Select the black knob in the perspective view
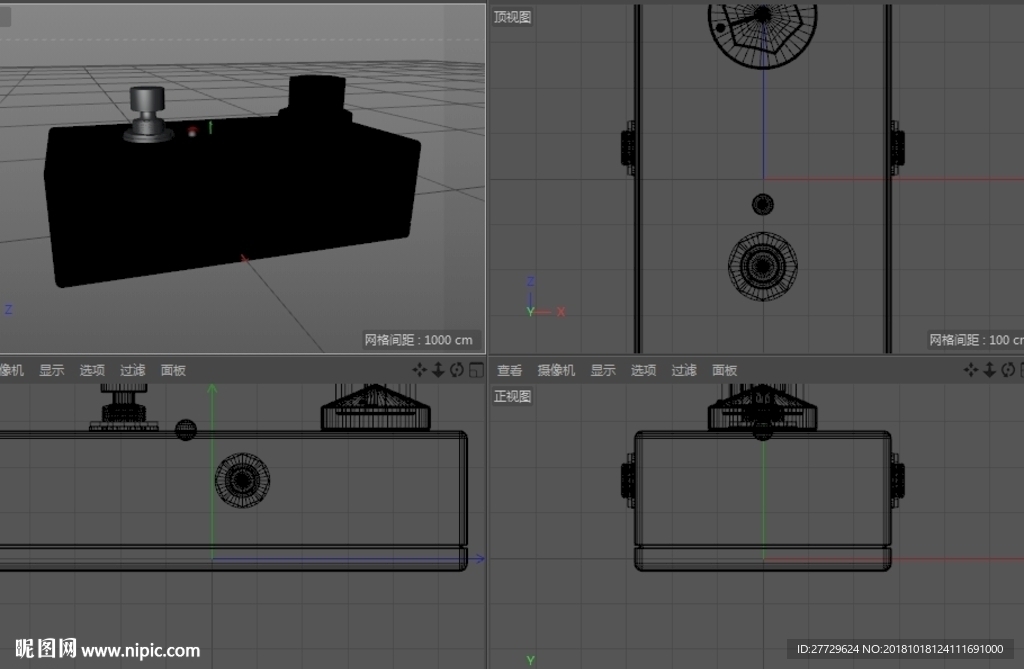The height and width of the screenshot is (669, 1024). point(316,98)
